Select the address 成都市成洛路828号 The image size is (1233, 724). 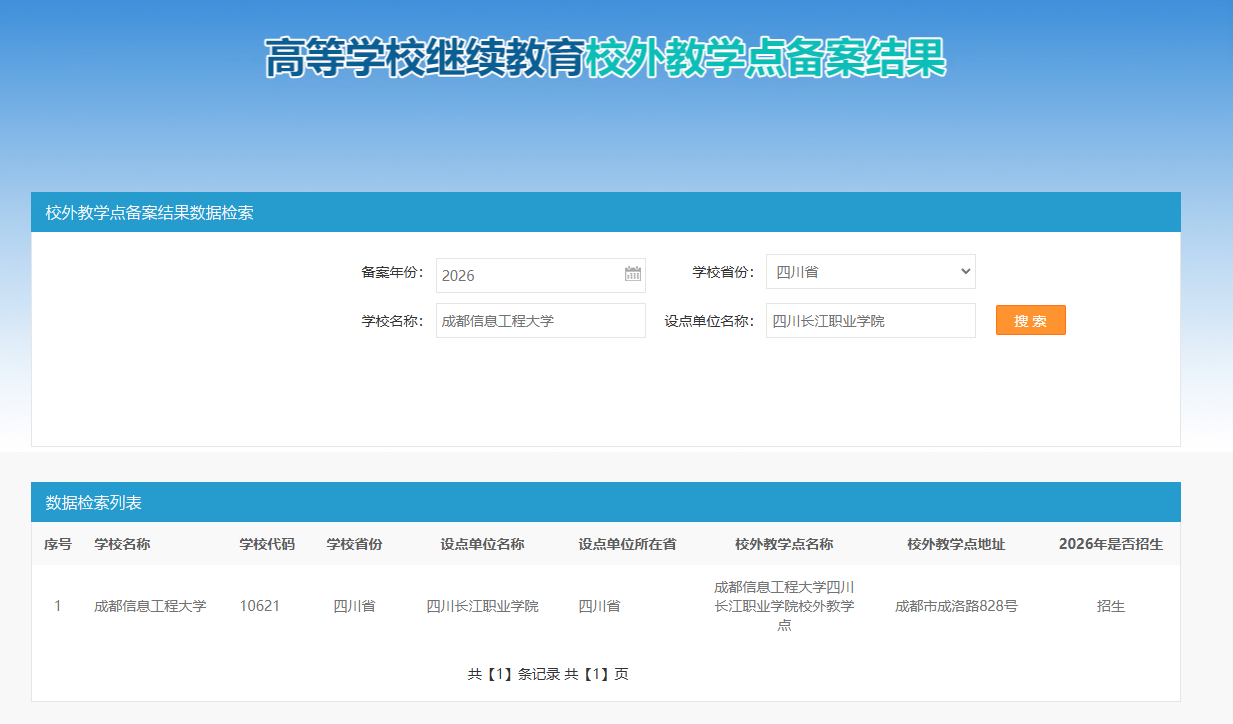click(956, 606)
